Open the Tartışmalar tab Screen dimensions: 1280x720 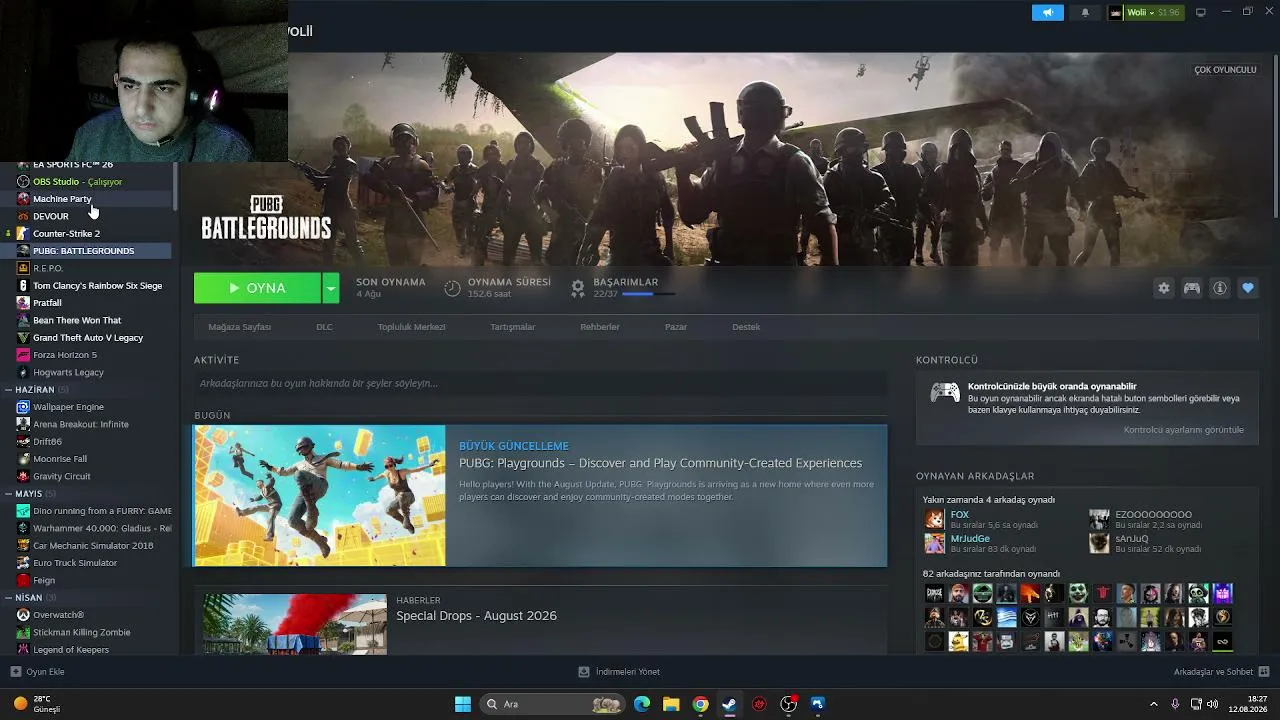[512, 327]
